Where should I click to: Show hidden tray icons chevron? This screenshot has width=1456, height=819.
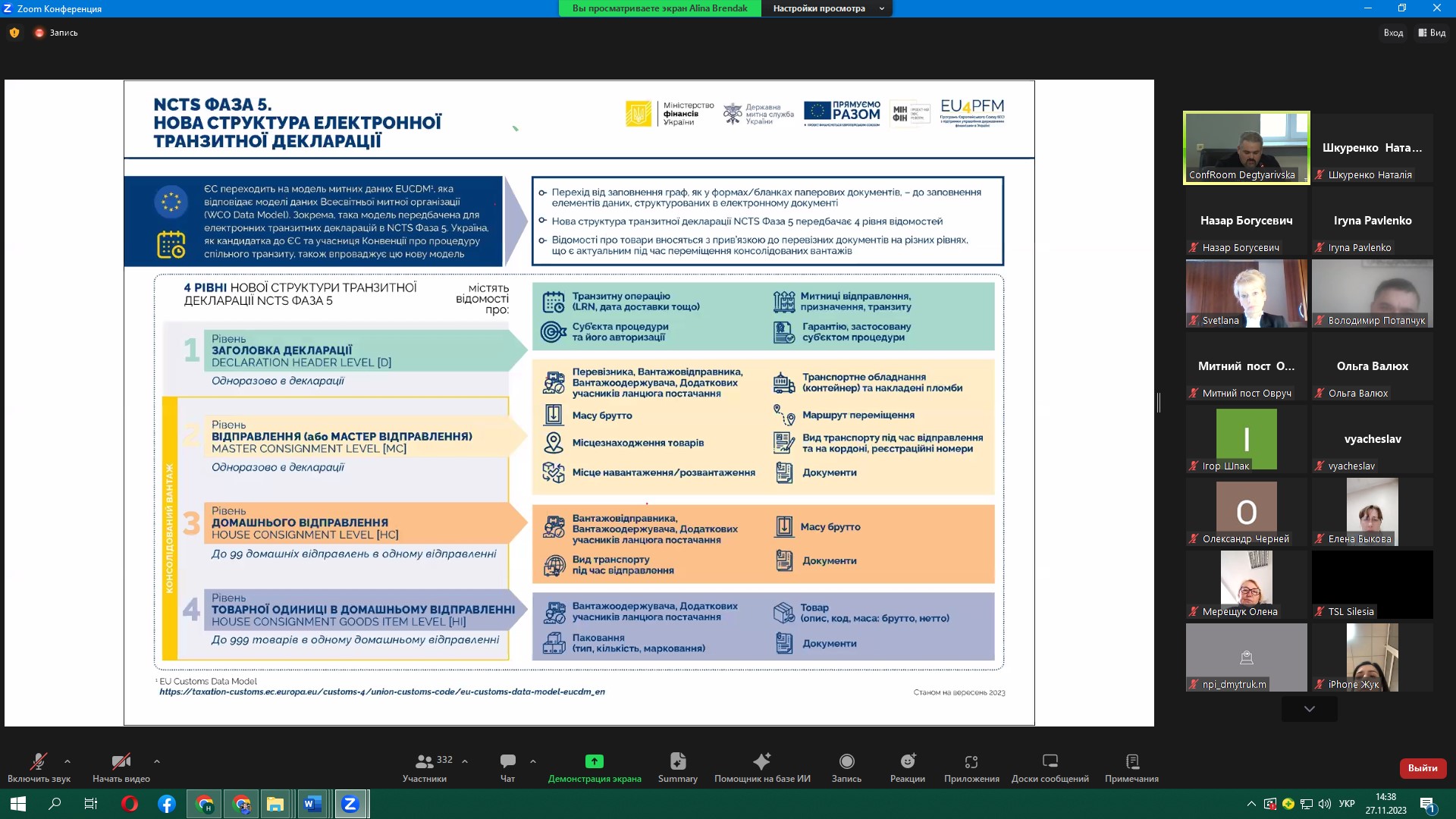coord(1251,804)
